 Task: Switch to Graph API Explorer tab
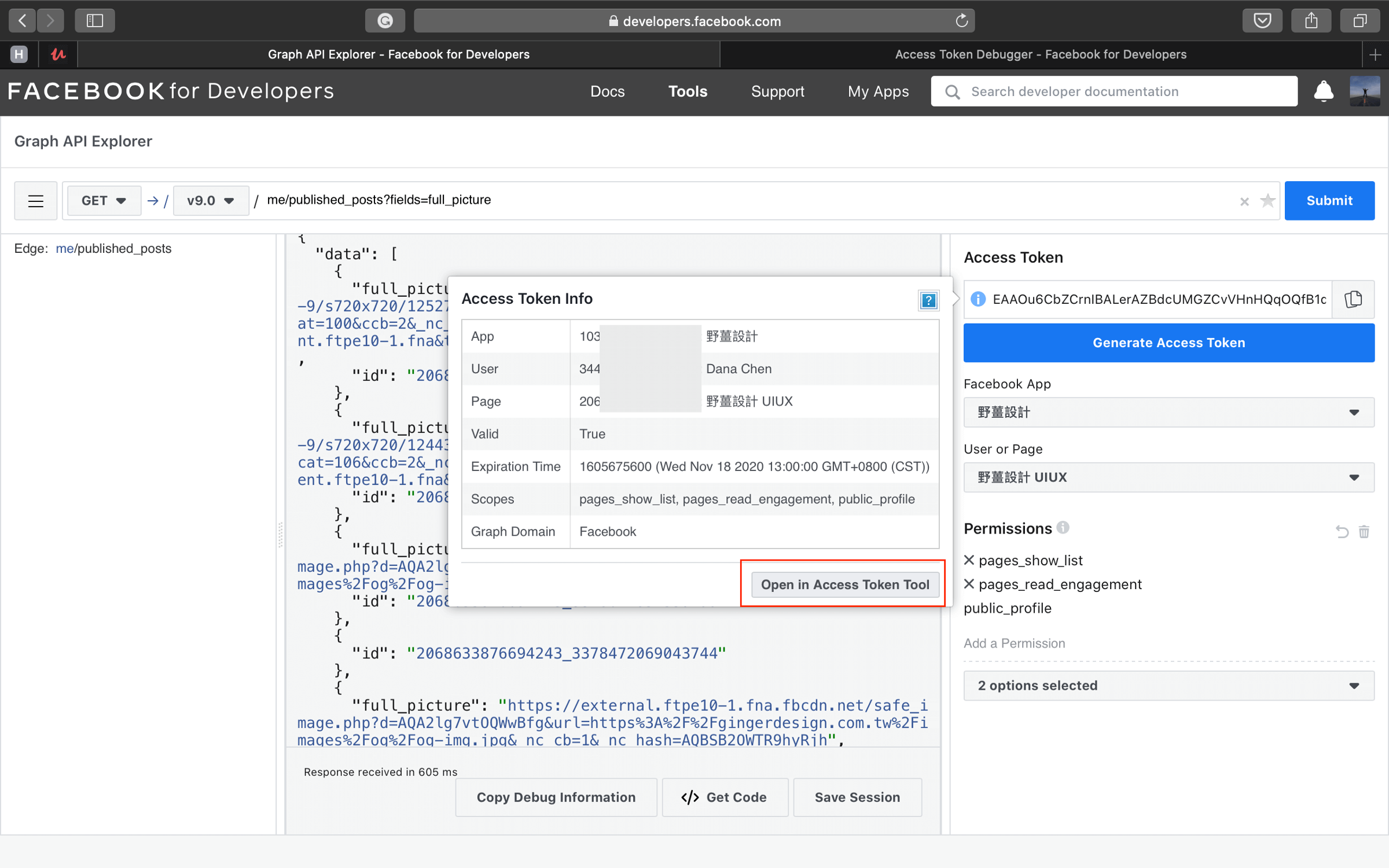398,54
